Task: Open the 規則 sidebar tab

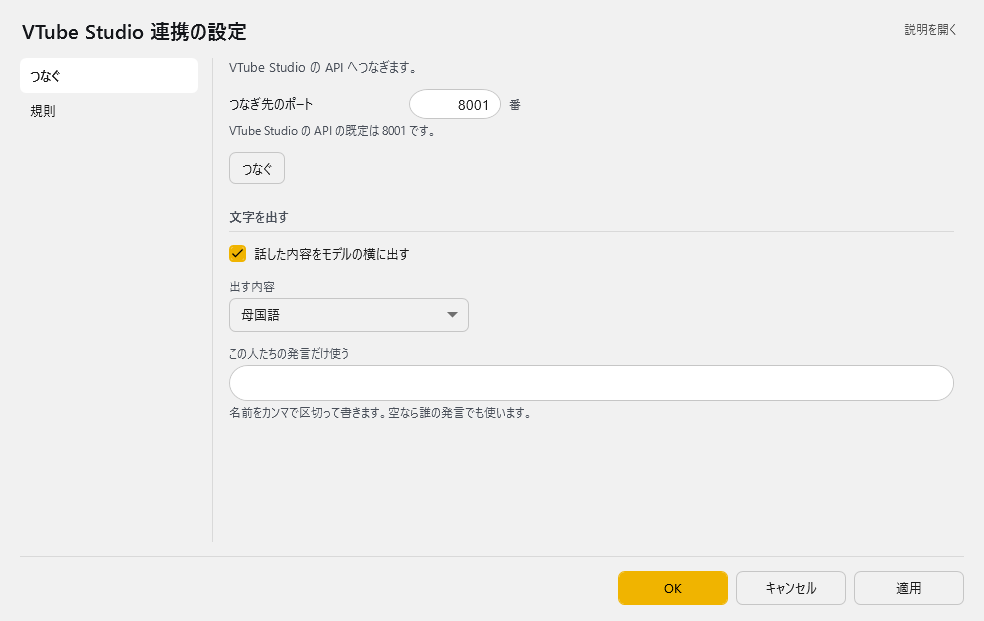Action: [x=109, y=111]
